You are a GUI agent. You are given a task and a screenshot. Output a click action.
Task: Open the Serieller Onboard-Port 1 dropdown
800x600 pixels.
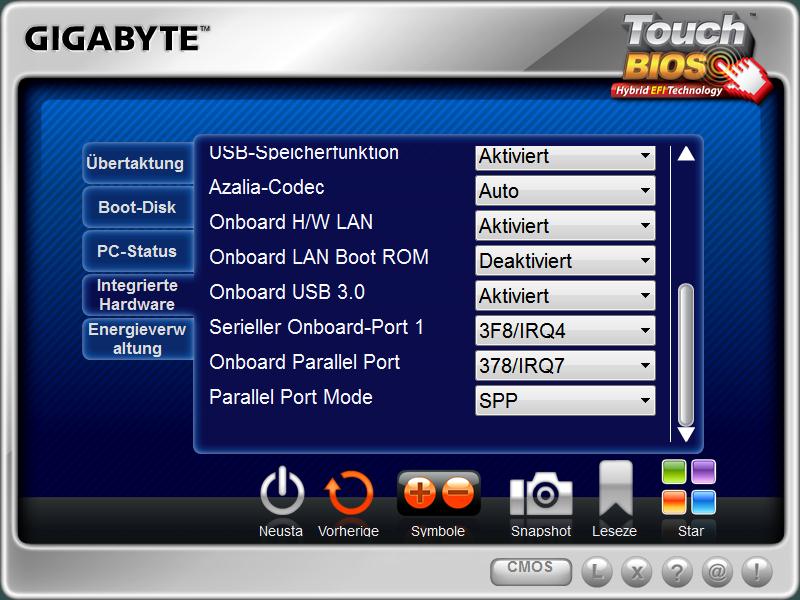click(565, 330)
